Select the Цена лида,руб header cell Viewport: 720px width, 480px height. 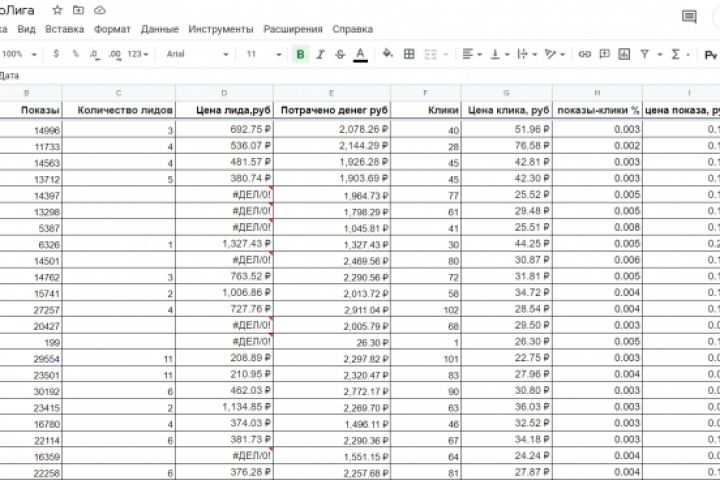click(x=225, y=110)
